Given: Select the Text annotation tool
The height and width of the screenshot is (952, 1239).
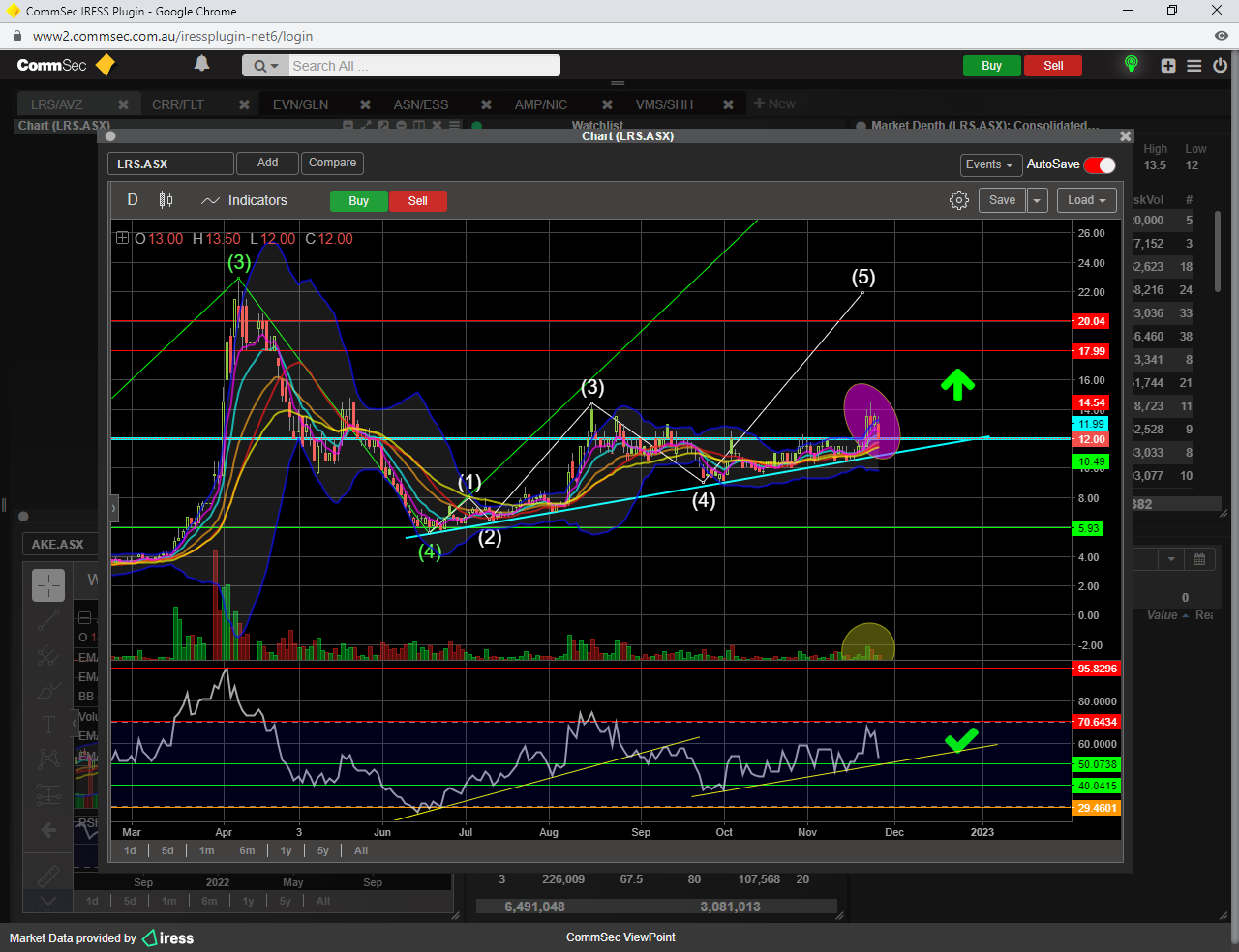Looking at the screenshot, I should (48, 725).
